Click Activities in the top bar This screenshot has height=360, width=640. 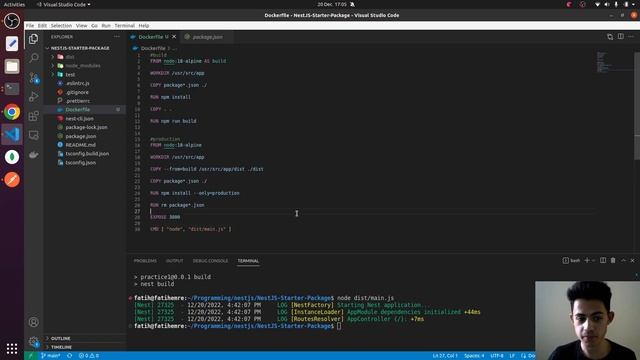[x=14, y=4]
